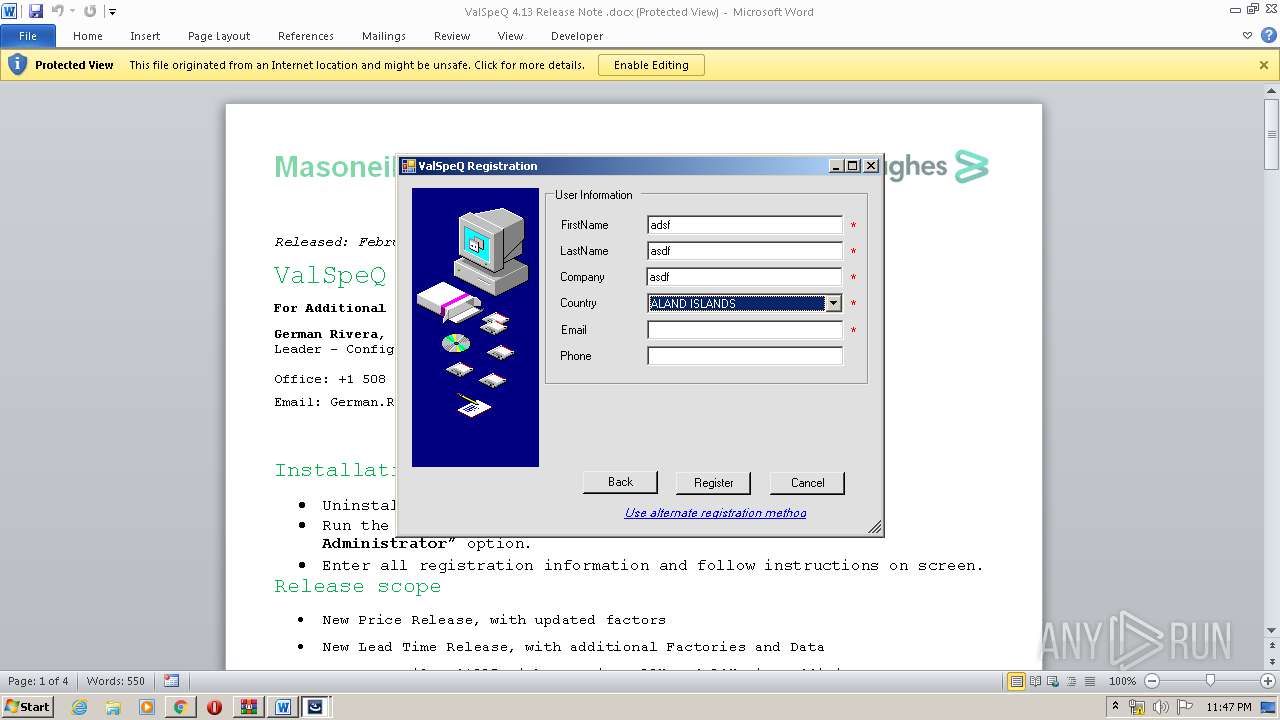Click the Redo repeat icon in Word's toolbar
Viewport: 1280px width, 720px height.
90,11
